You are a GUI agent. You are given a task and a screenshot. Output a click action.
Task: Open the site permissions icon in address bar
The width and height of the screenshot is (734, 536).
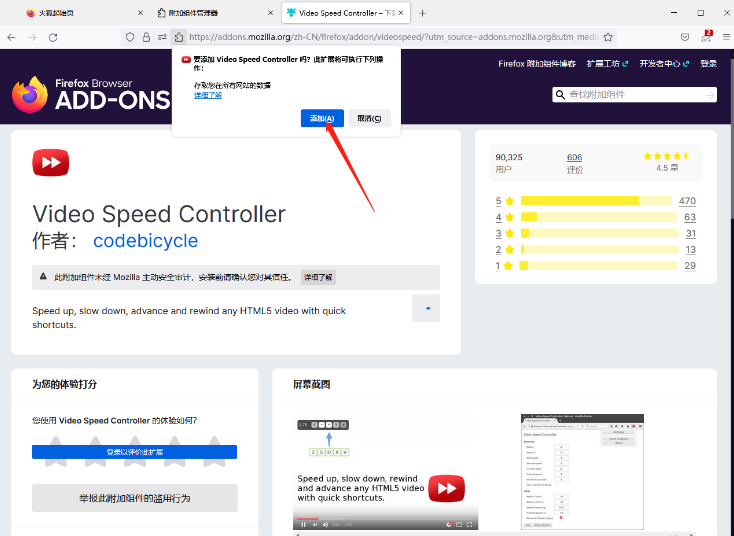point(162,37)
